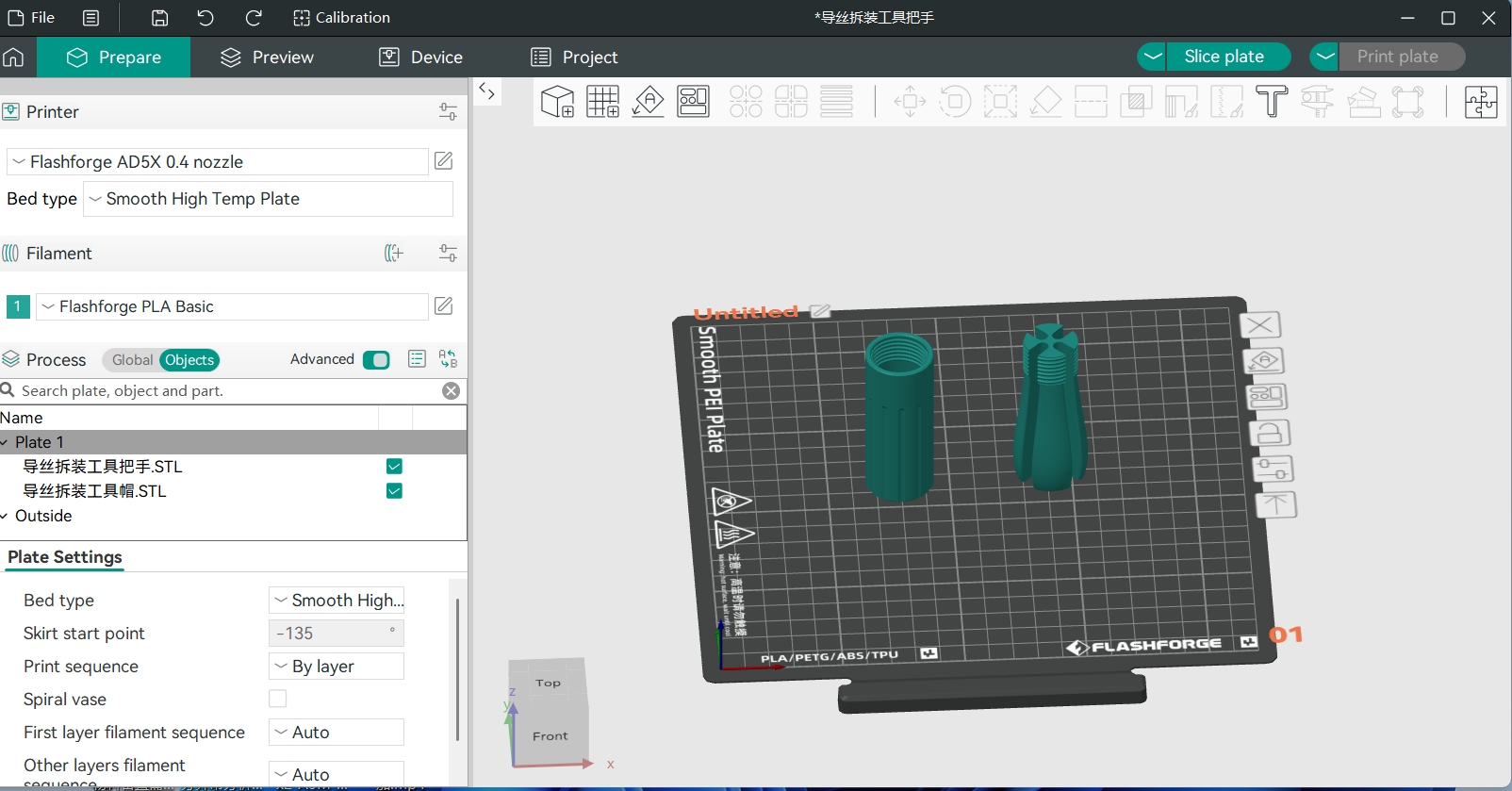Edit the Flashforge PLA Basic filament preset

444,305
